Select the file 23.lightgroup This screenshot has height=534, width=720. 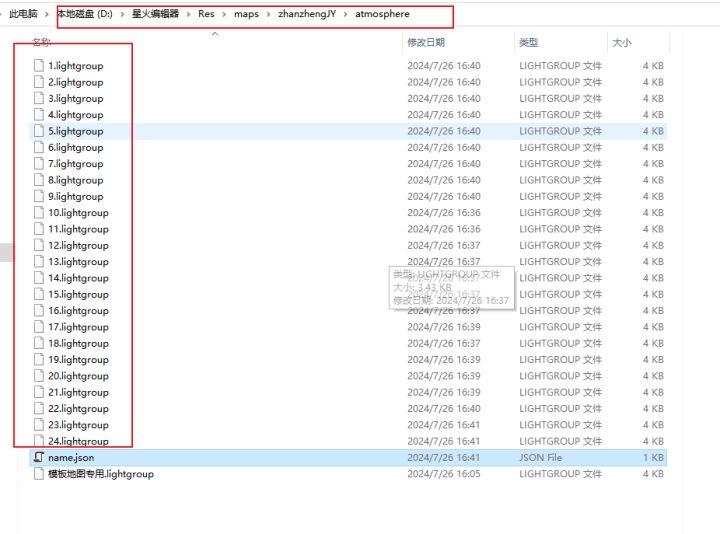(x=79, y=425)
